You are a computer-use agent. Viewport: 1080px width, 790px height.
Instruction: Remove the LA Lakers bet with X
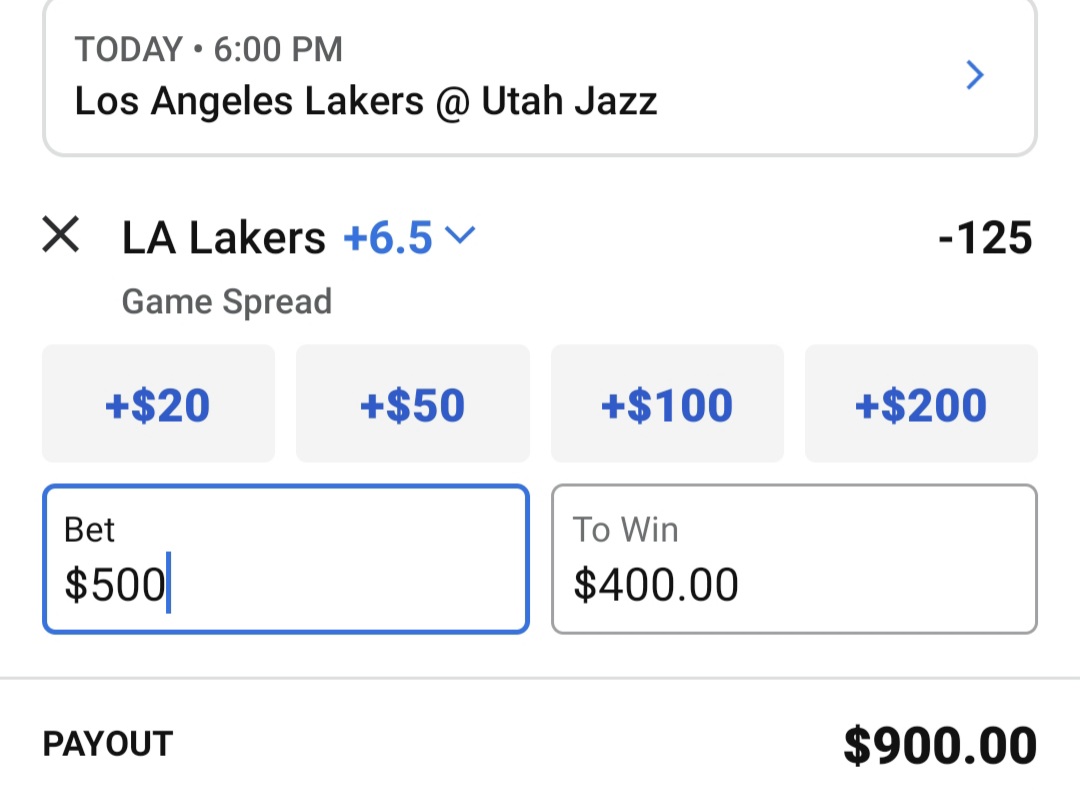click(x=61, y=236)
